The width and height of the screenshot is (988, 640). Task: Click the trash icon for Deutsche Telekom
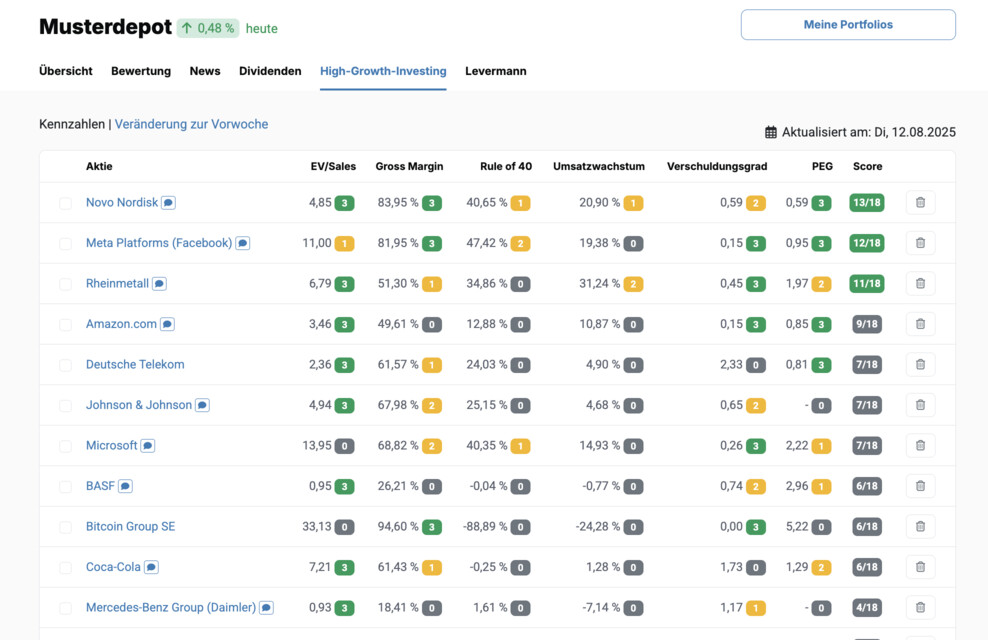pyautogui.click(x=920, y=365)
